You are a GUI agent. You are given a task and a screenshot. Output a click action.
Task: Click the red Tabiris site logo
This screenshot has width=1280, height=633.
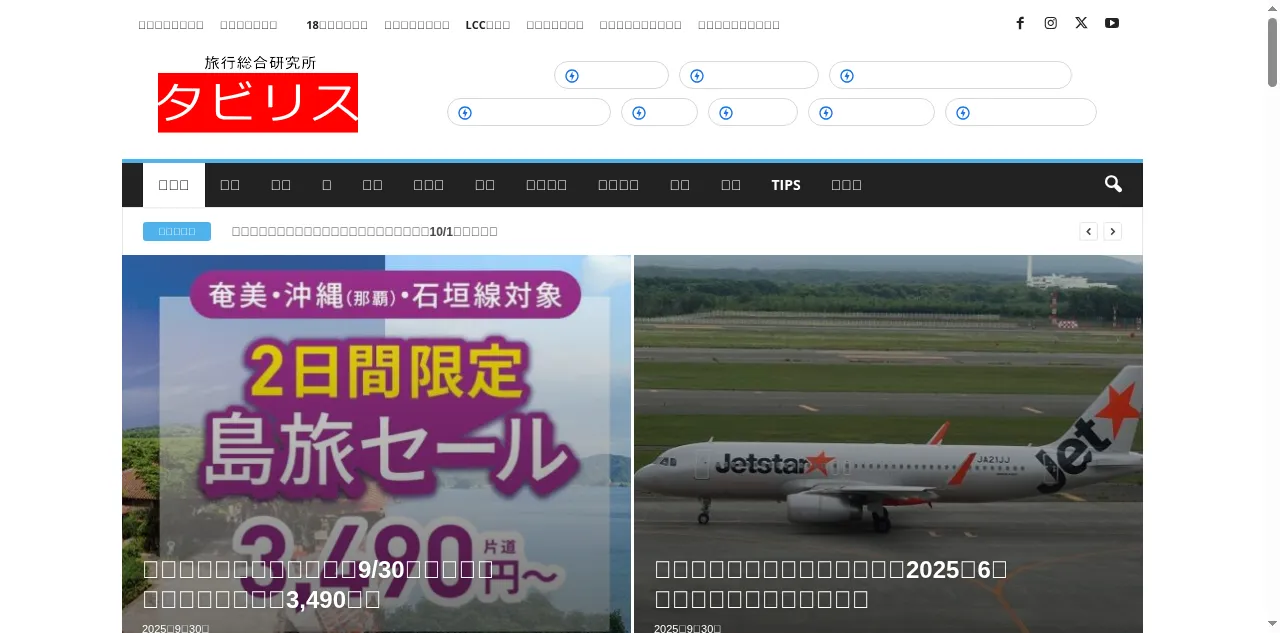(258, 94)
